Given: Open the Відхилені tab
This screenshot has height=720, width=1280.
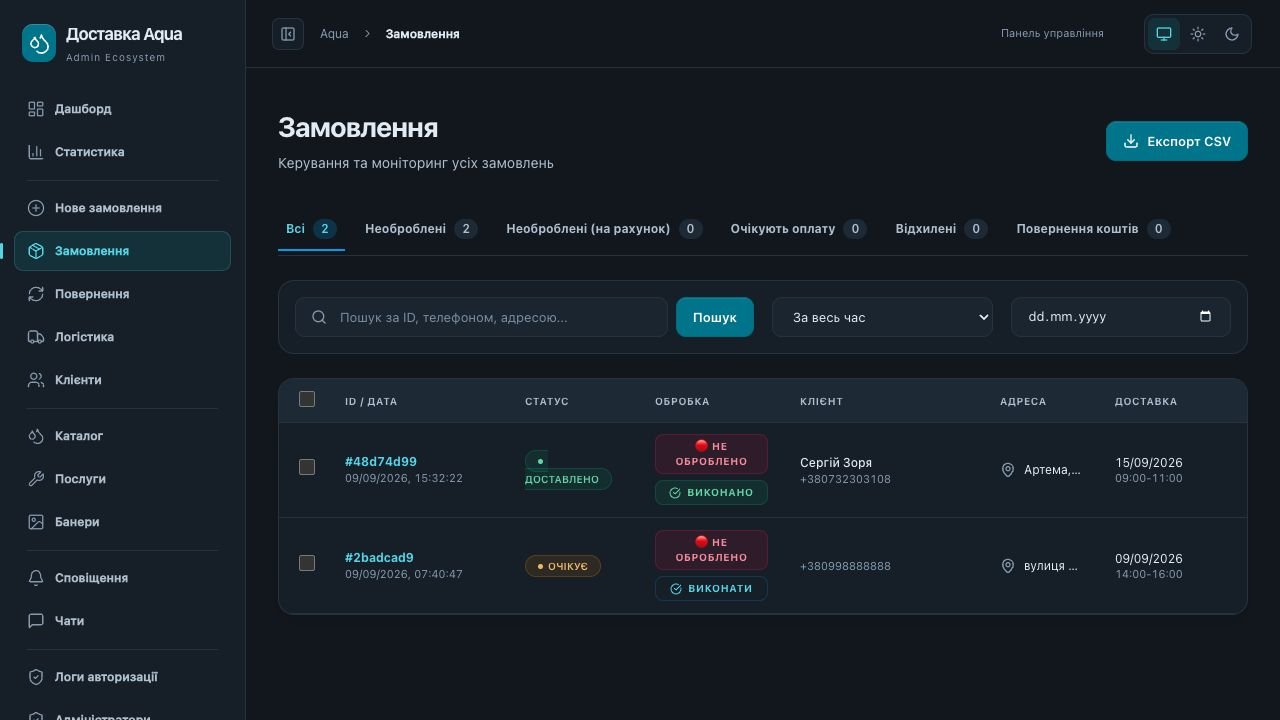Looking at the screenshot, I should pos(941,229).
